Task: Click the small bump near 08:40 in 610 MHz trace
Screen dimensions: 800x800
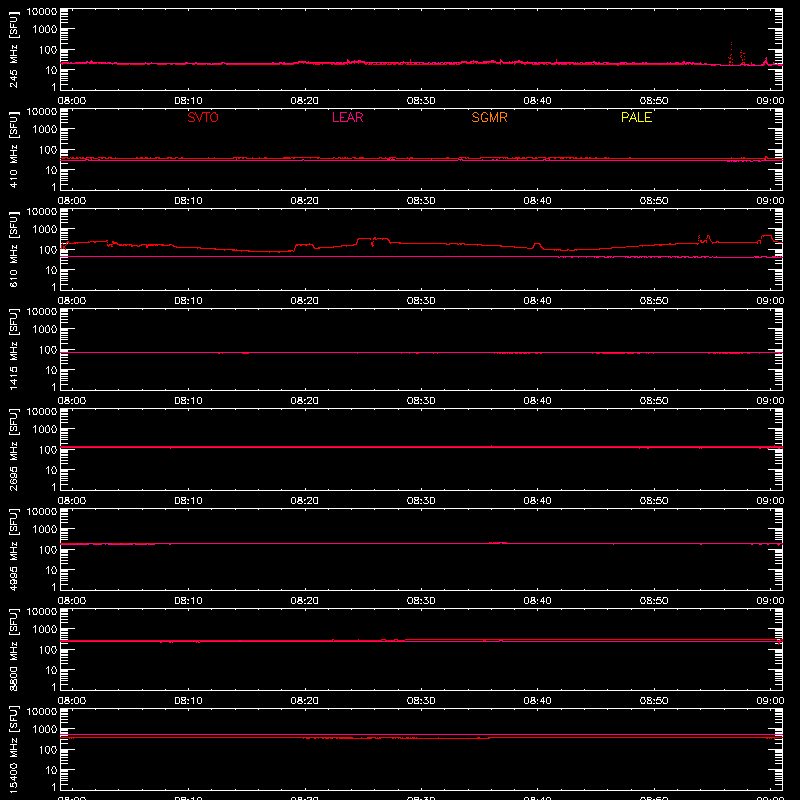Action: 536,246
